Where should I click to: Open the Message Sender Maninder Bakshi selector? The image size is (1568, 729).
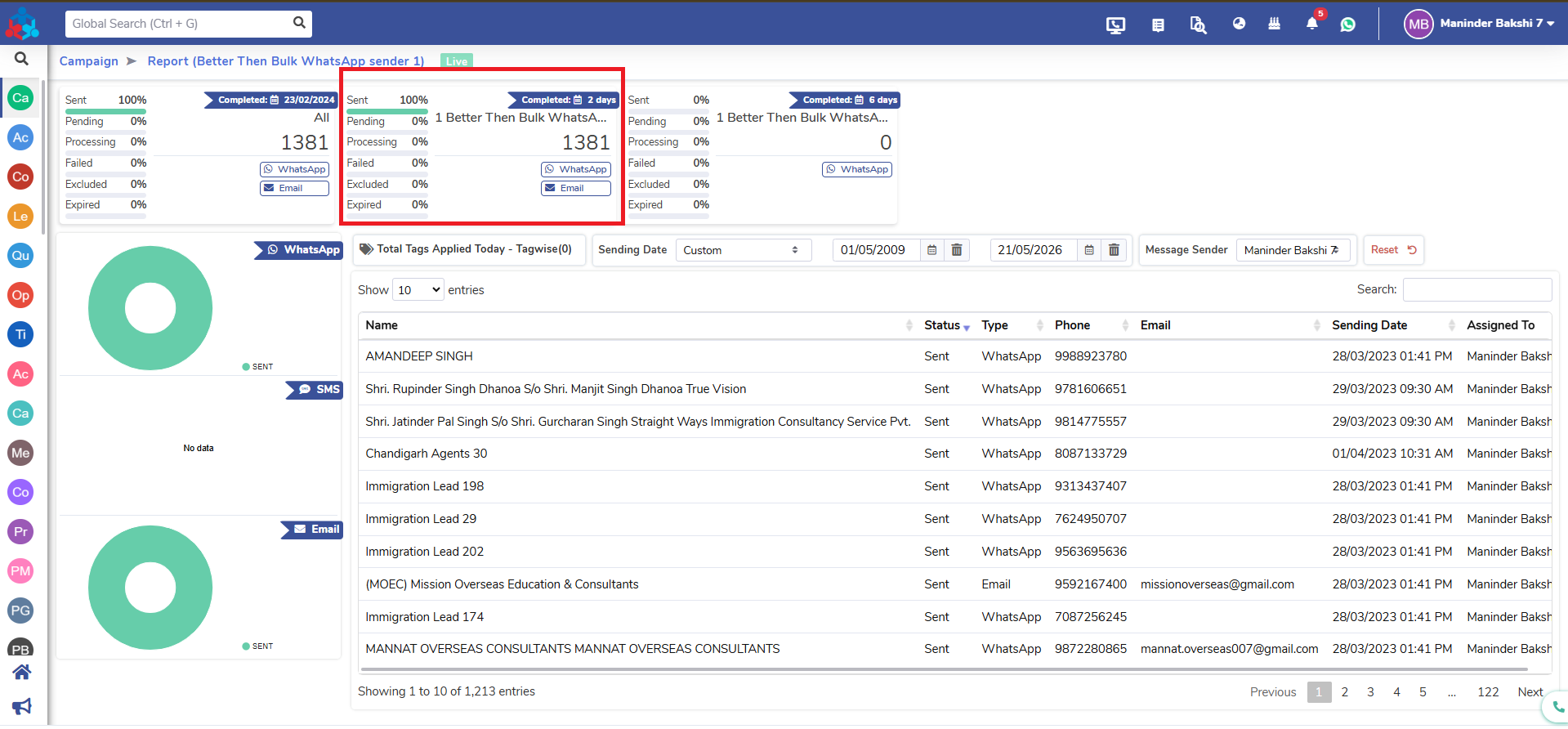click(1293, 250)
